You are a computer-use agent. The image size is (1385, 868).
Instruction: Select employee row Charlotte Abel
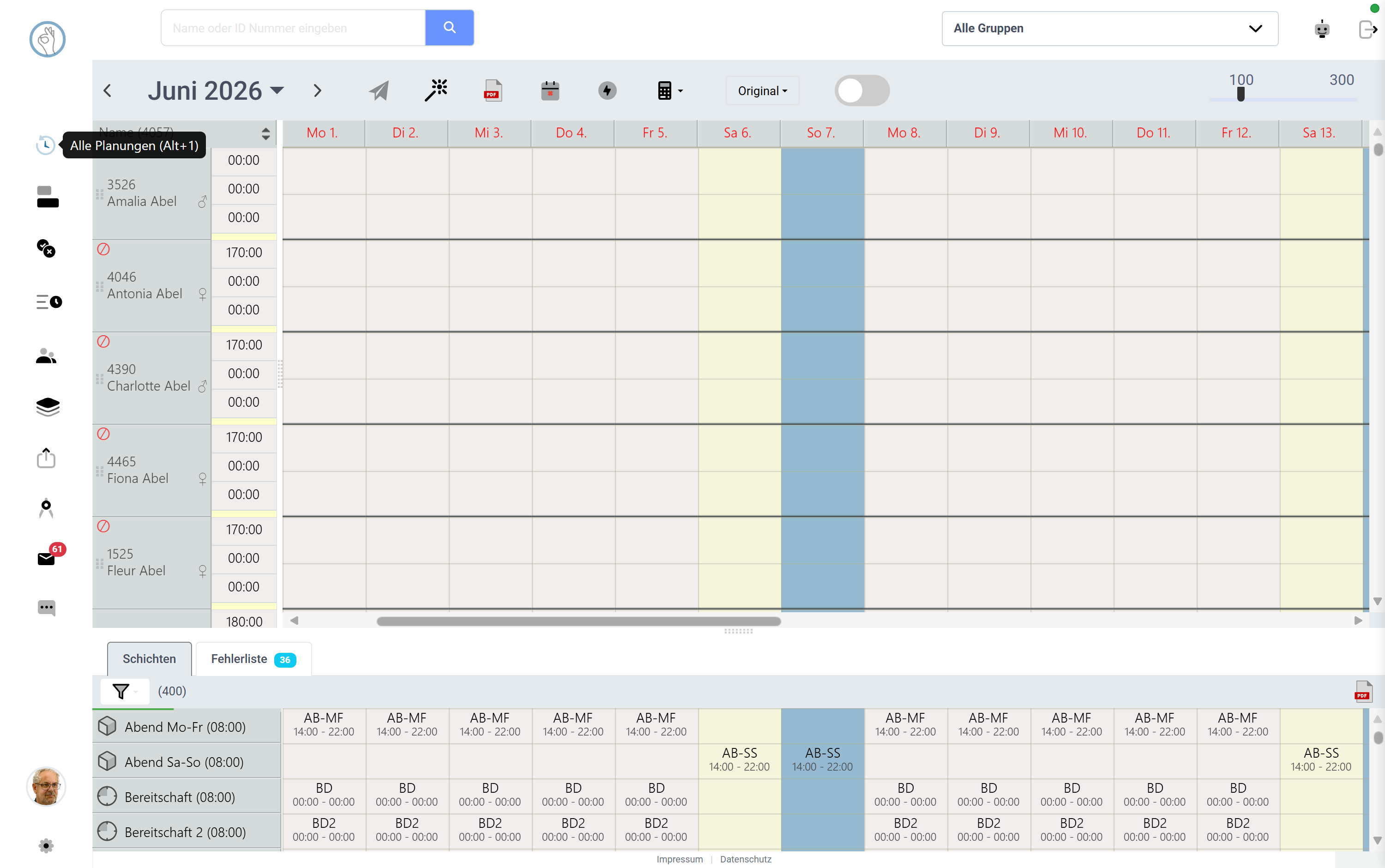(151, 378)
